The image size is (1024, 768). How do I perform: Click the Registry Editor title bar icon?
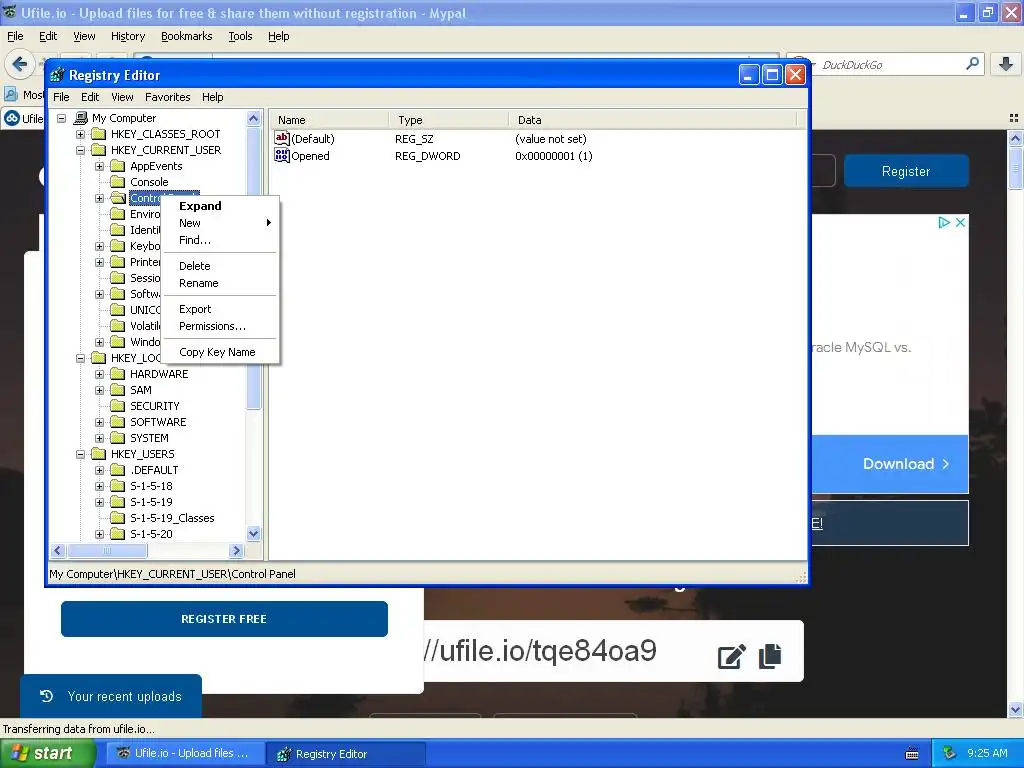57,75
